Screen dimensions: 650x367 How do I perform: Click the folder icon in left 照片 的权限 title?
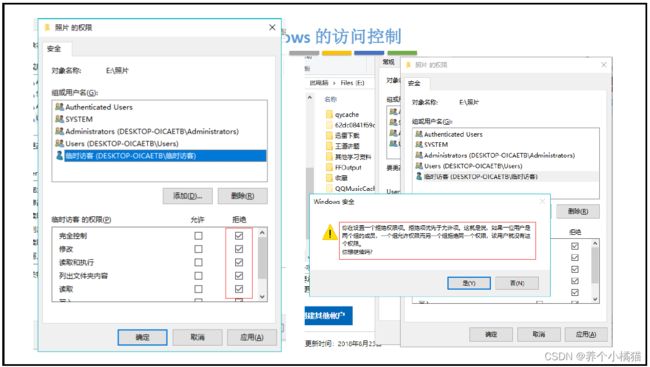pyautogui.click(x=47, y=27)
